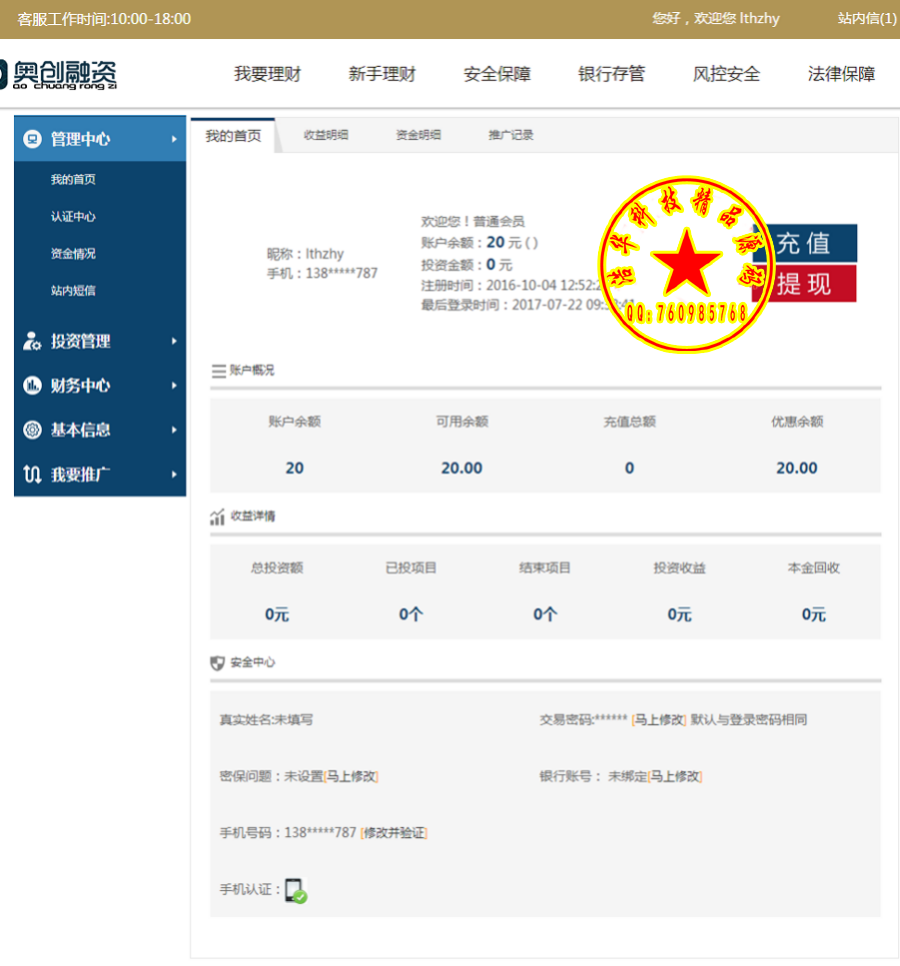Open 安全保障 in the top navigation
900x966 pixels.
pyautogui.click(x=497, y=74)
